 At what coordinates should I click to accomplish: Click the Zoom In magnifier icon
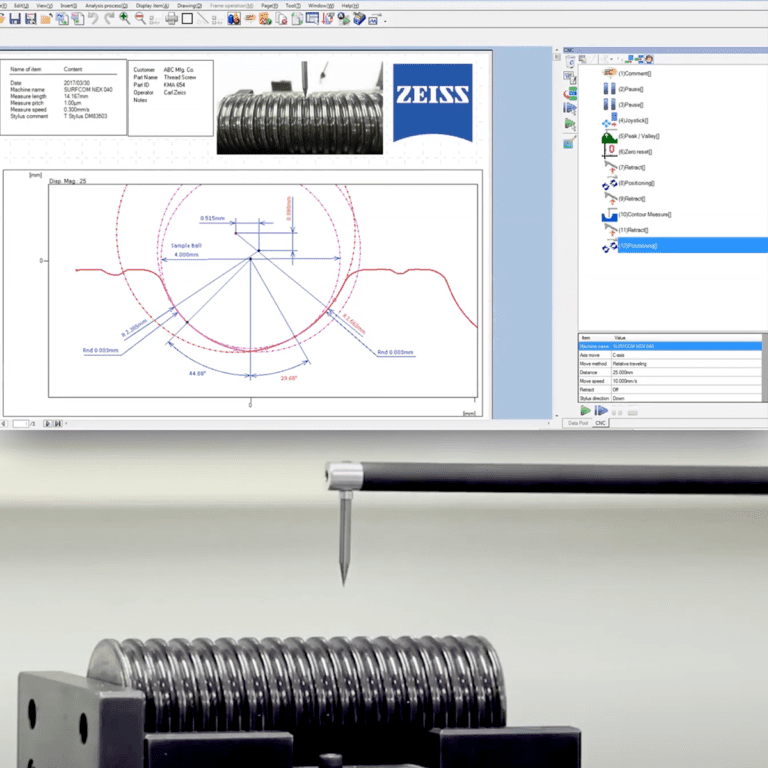tap(124, 19)
